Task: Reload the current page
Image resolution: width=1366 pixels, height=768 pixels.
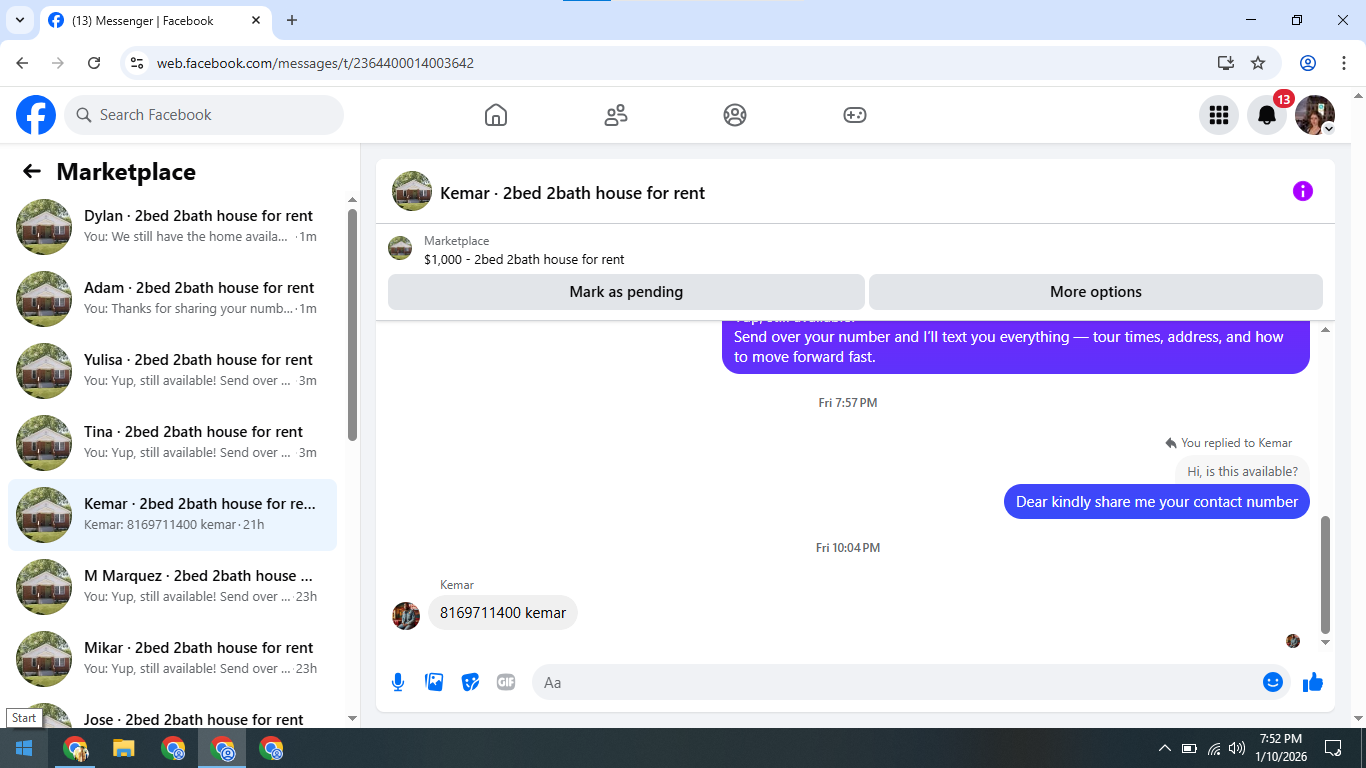Action: point(94,63)
